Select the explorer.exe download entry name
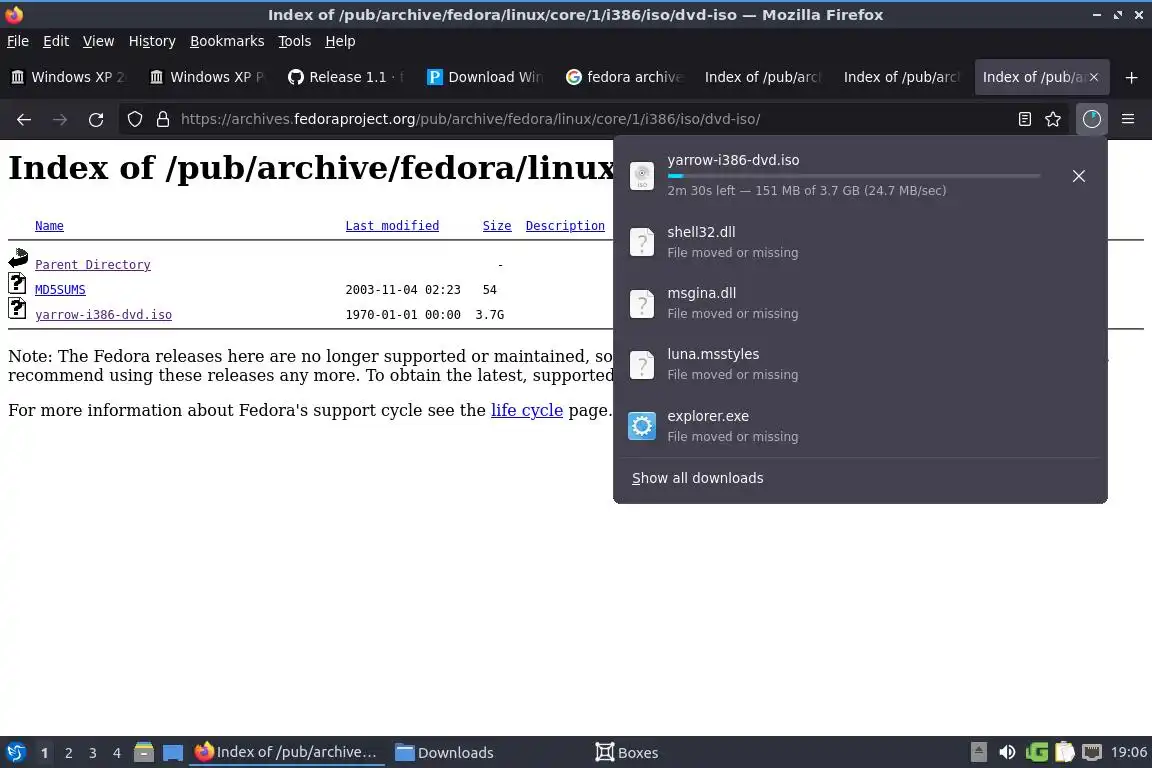Viewport: 1152px width, 768px height. (x=708, y=416)
